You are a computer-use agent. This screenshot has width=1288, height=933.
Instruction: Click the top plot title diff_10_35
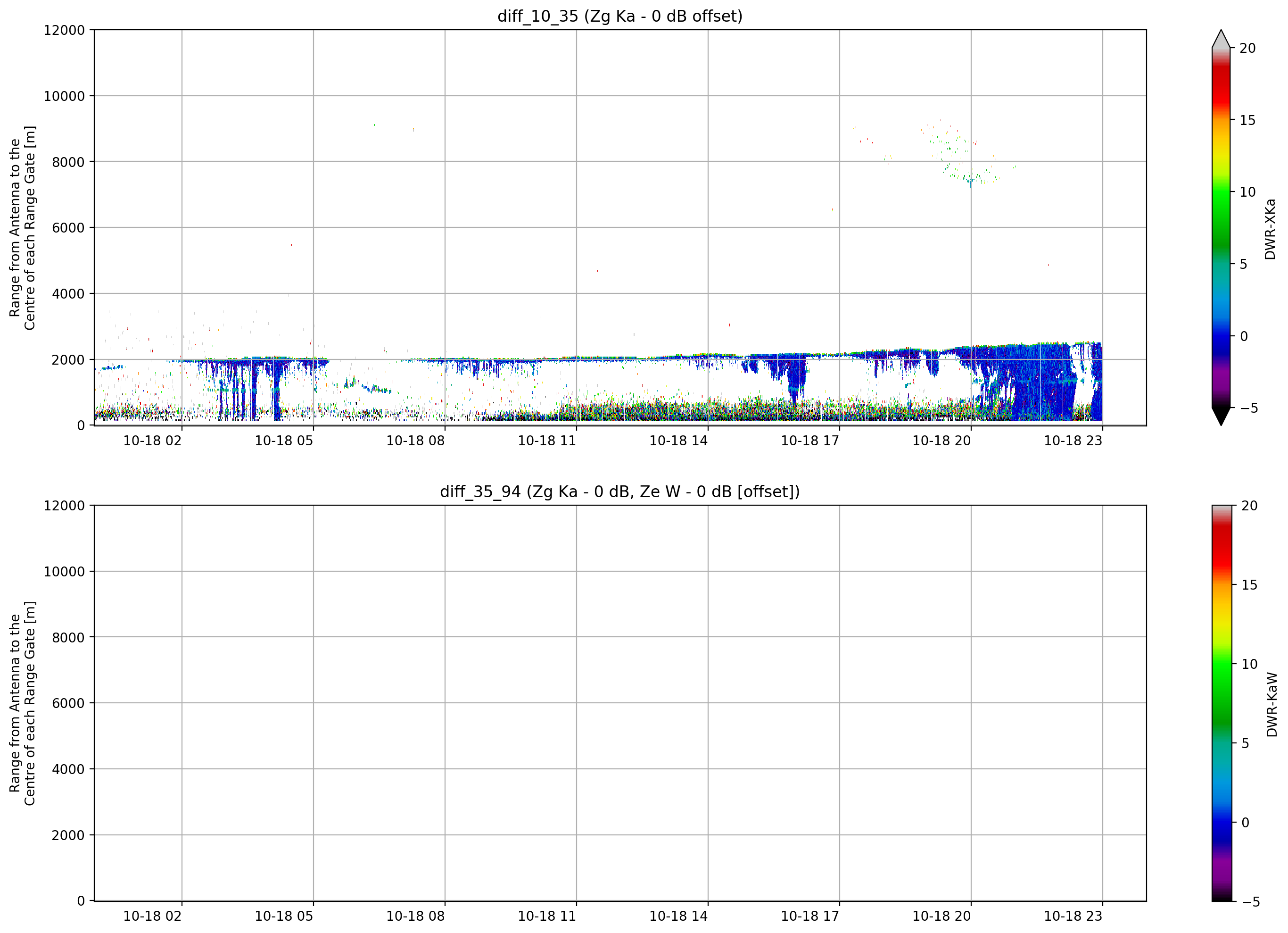pyautogui.click(x=619, y=17)
